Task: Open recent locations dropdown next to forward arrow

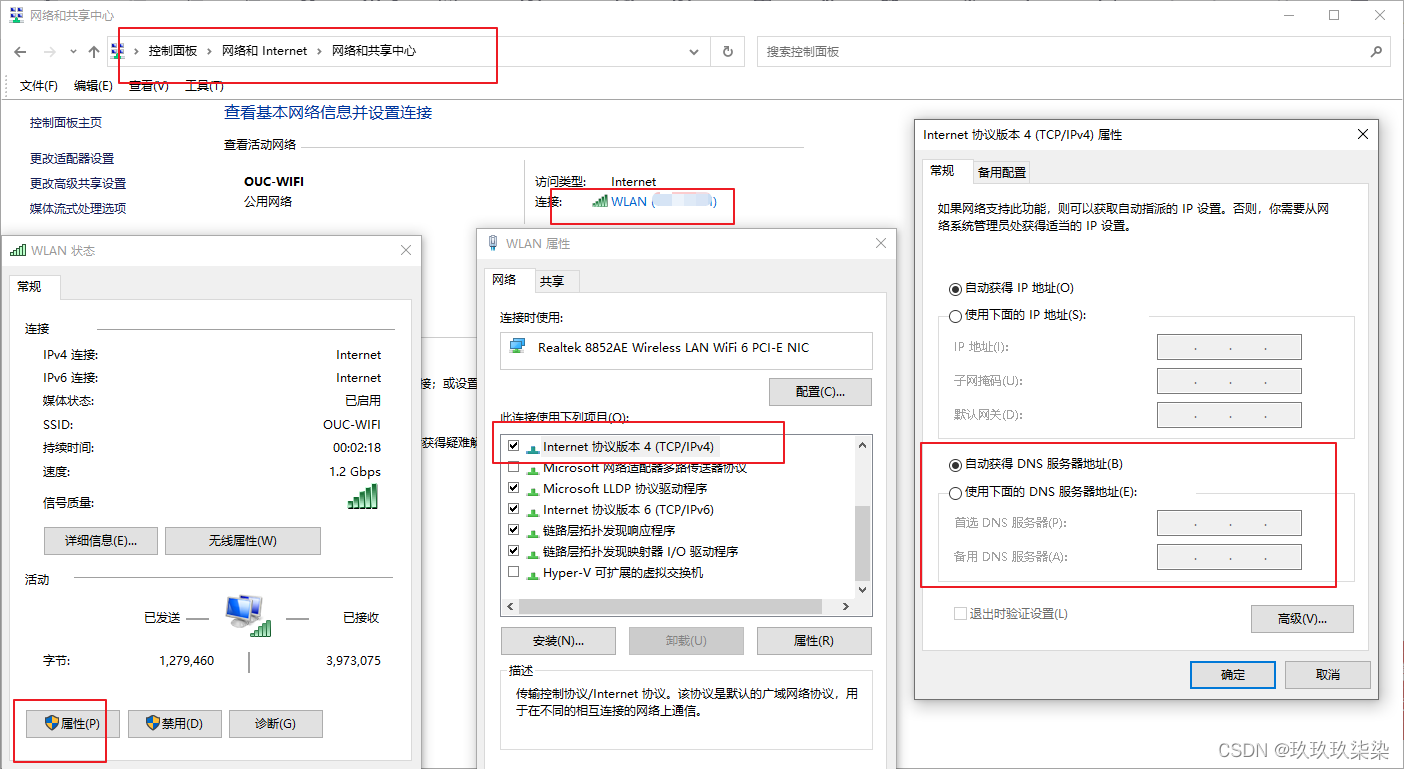Action: pyautogui.click(x=72, y=51)
